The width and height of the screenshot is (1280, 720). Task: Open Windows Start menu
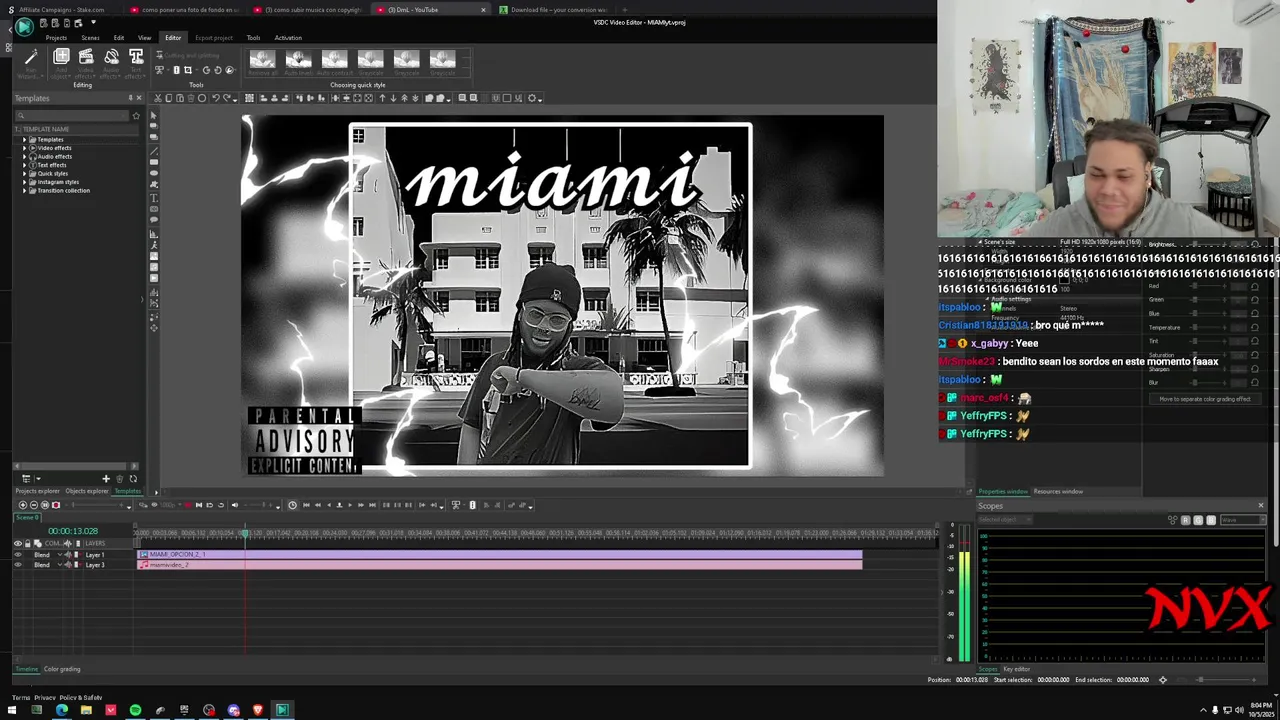click(12, 710)
